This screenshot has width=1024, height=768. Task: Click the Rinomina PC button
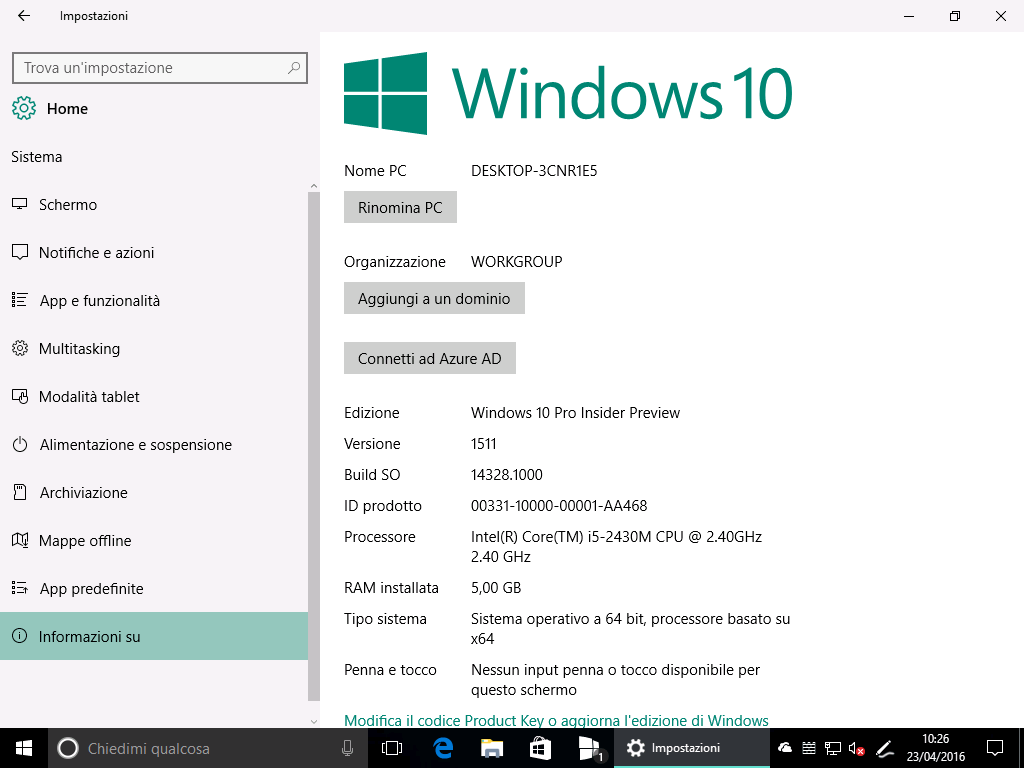(400, 207)
